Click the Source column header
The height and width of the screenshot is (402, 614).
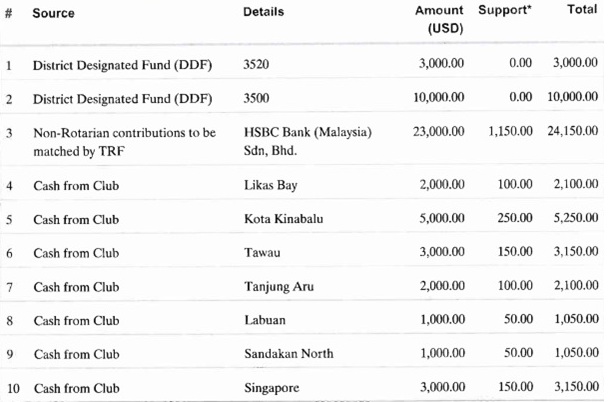coord(53,13)
